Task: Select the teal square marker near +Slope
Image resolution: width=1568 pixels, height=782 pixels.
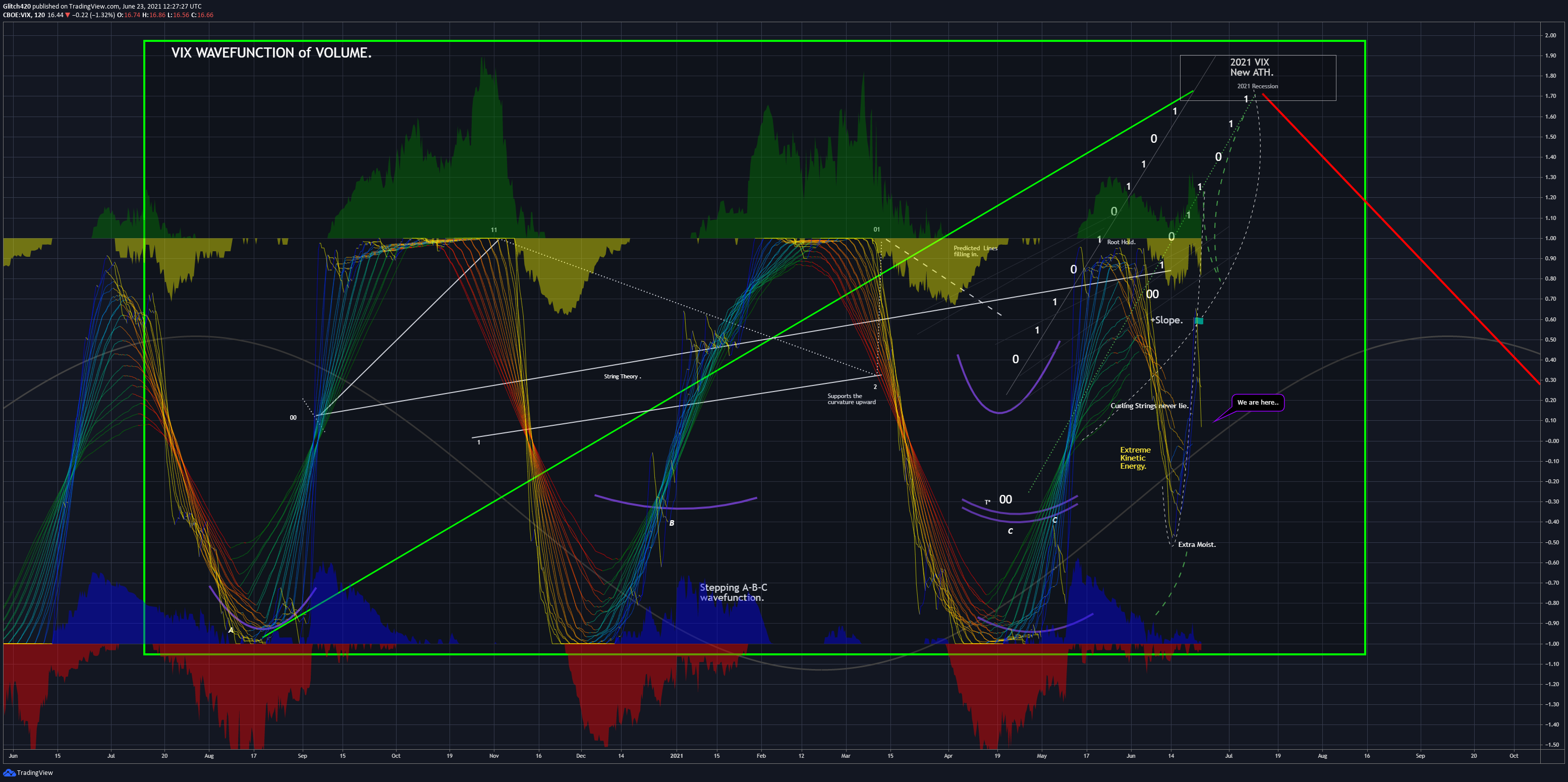Action: pos(1199,321)
